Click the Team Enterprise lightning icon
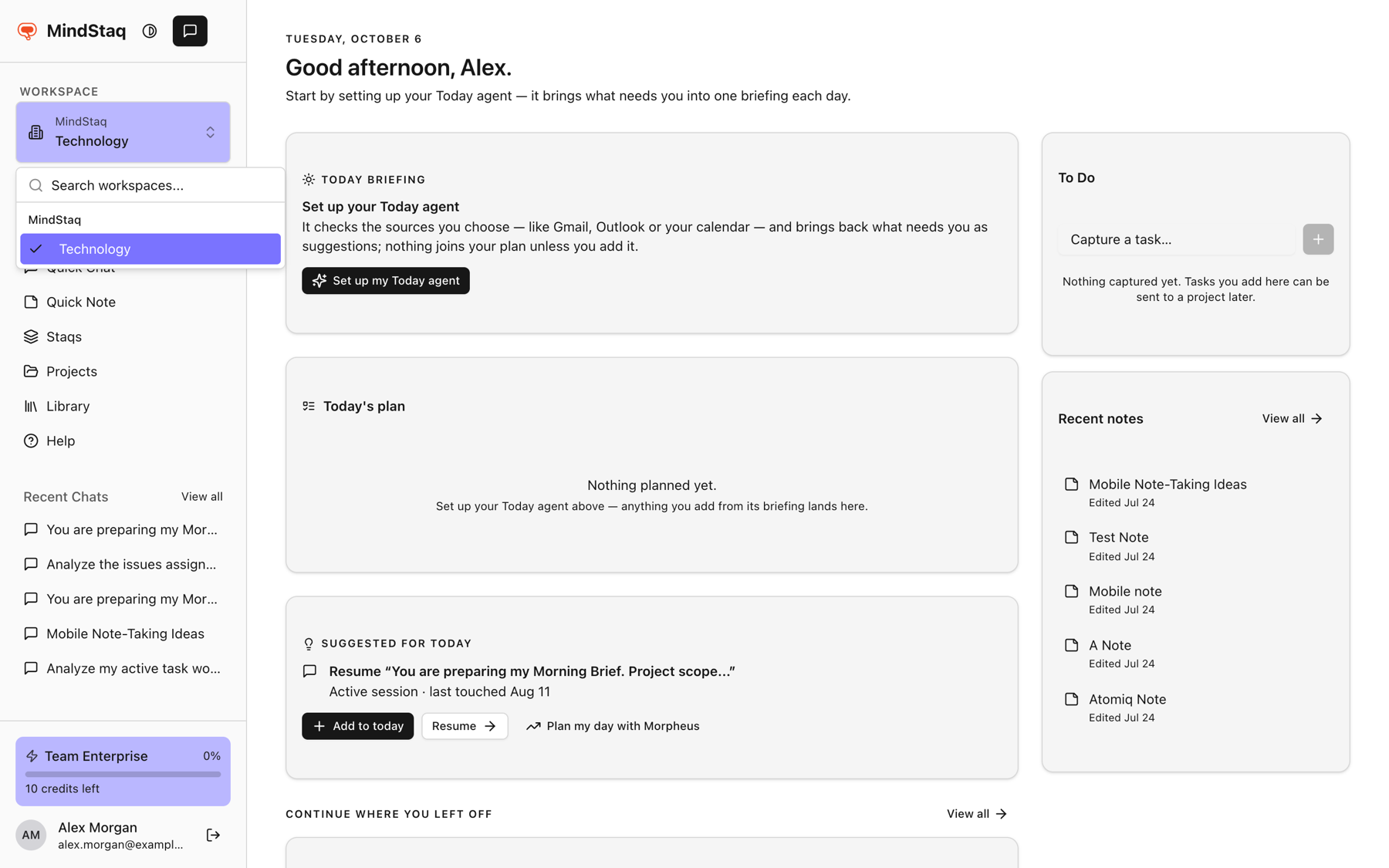The image size is (1389, 868). [32, 756]
